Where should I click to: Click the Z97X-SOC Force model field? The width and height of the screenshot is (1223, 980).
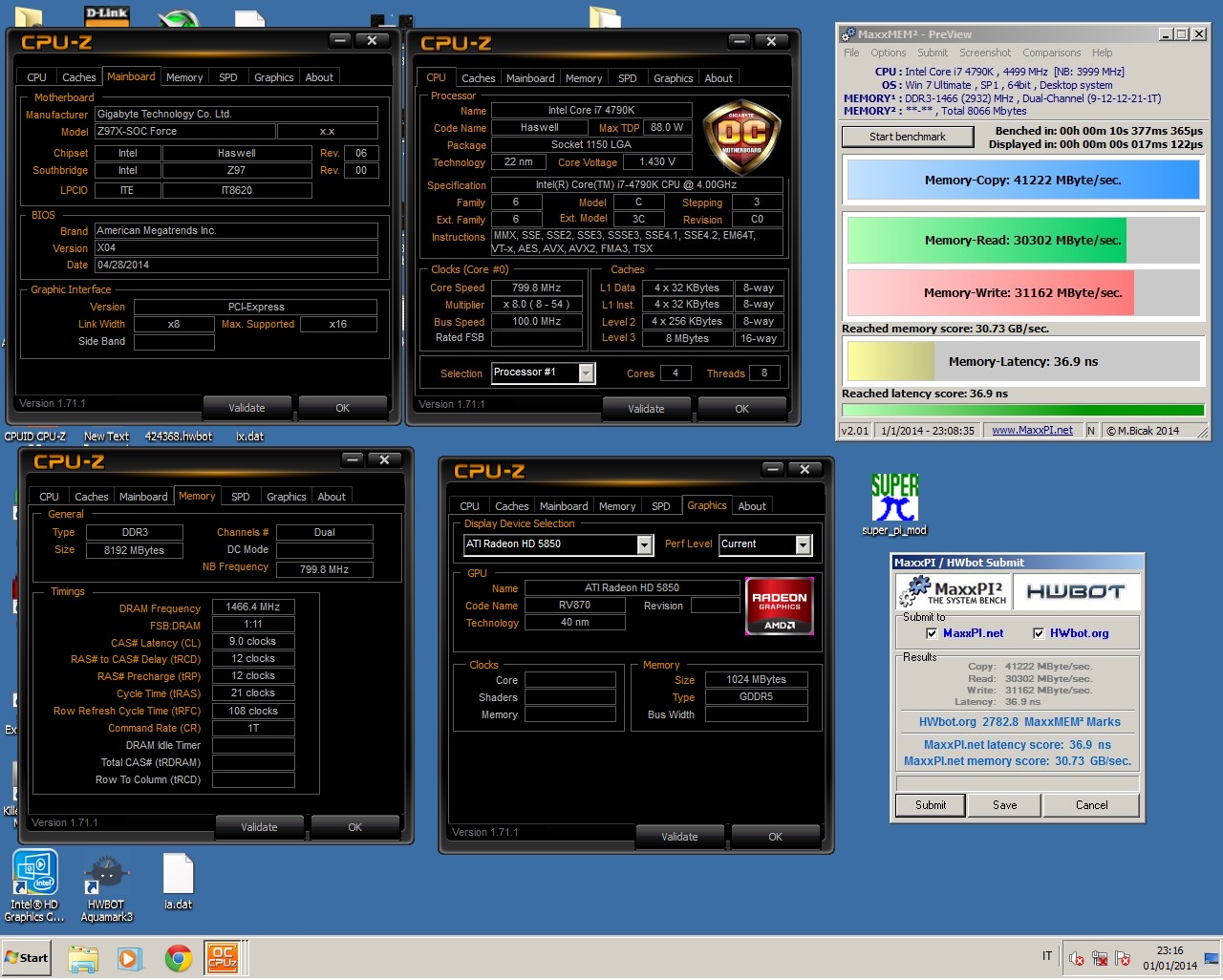point(185,132)
